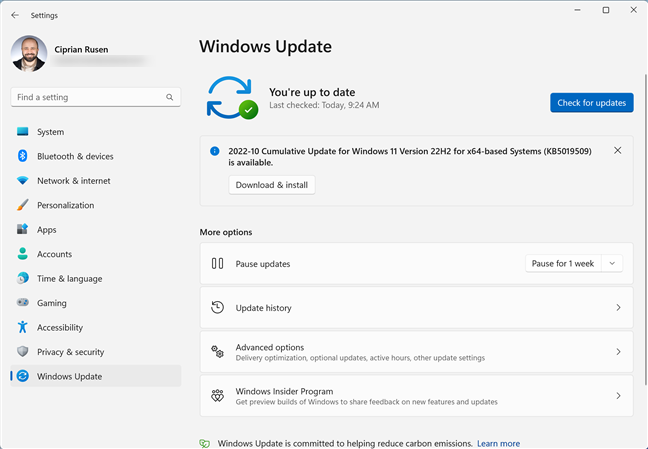This screenshot has width=648, height=449.
Task: Click the More options heading
Action: point(226,232)
